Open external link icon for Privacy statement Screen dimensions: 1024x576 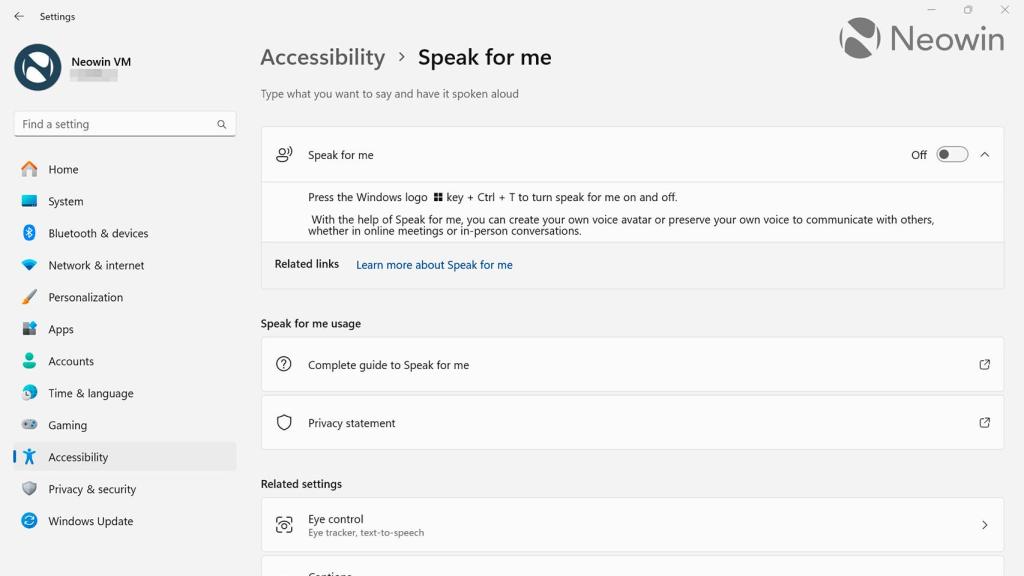984,423
